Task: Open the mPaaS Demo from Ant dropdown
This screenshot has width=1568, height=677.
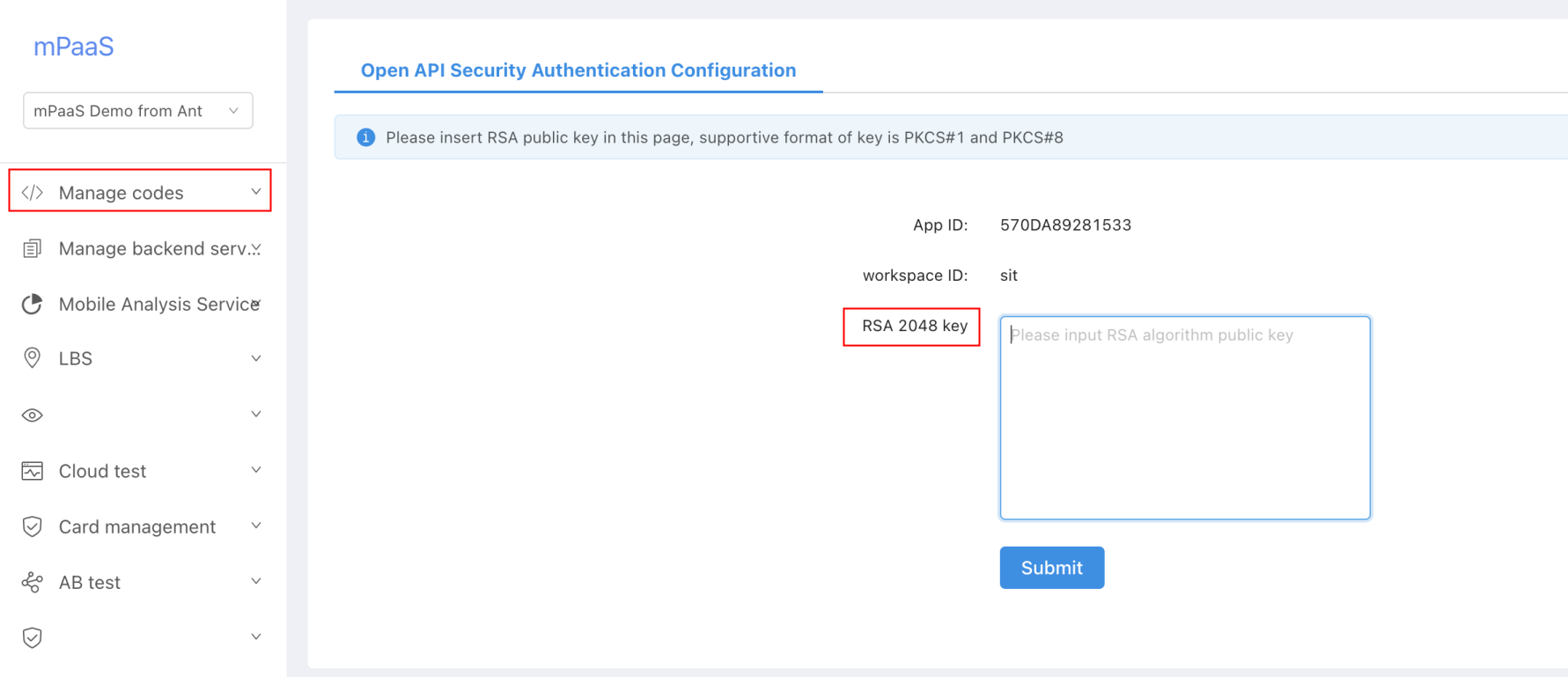Action: (138, 111)
